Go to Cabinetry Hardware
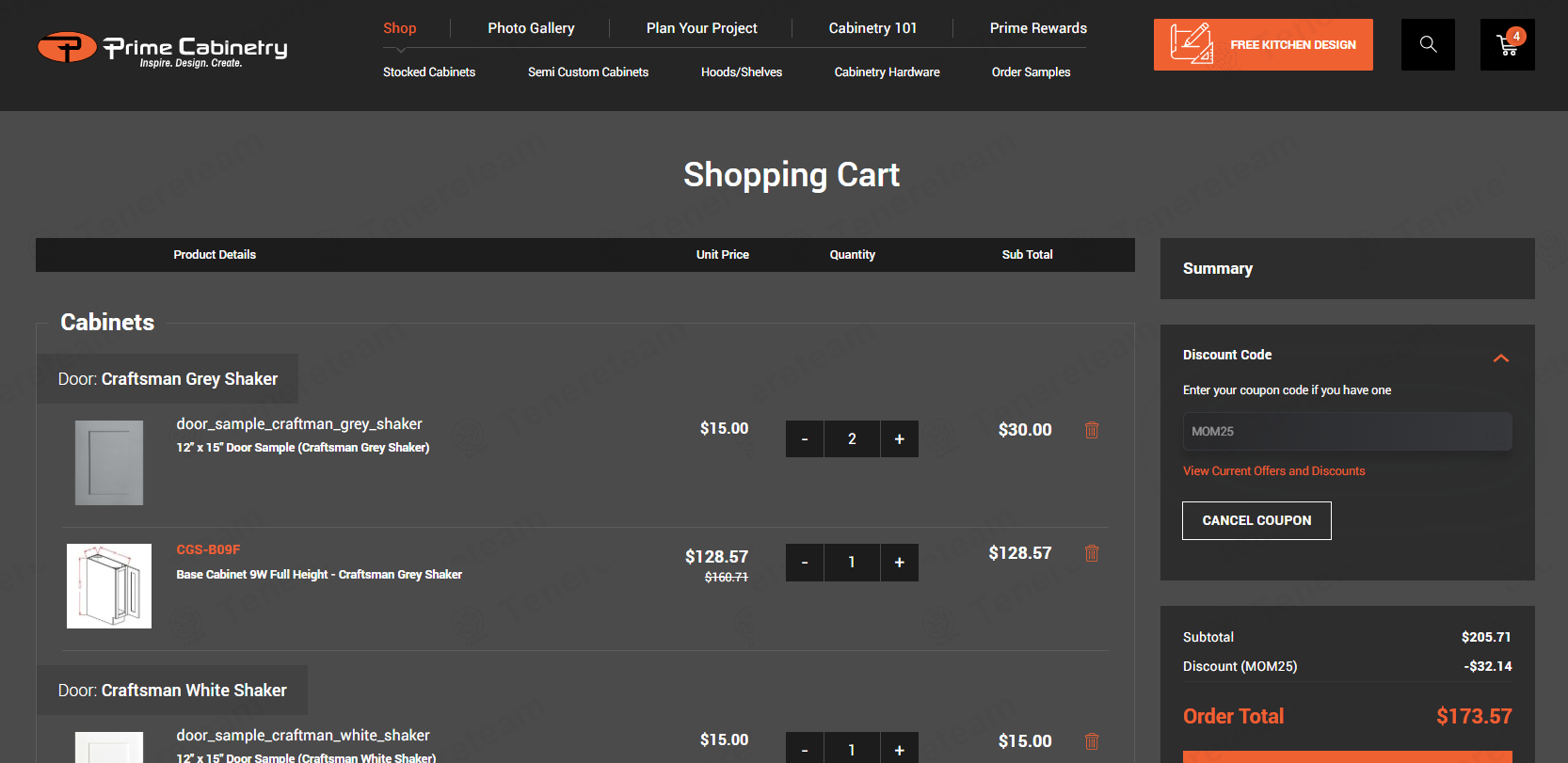 [888, 72]
